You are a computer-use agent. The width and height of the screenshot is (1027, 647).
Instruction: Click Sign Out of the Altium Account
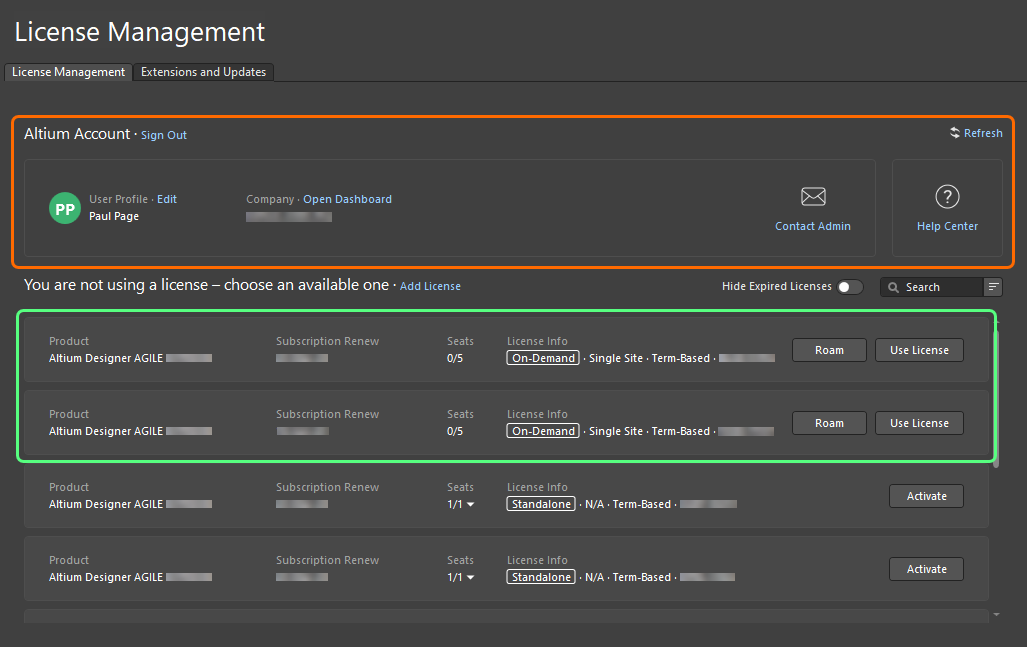[x=163, y=134]
